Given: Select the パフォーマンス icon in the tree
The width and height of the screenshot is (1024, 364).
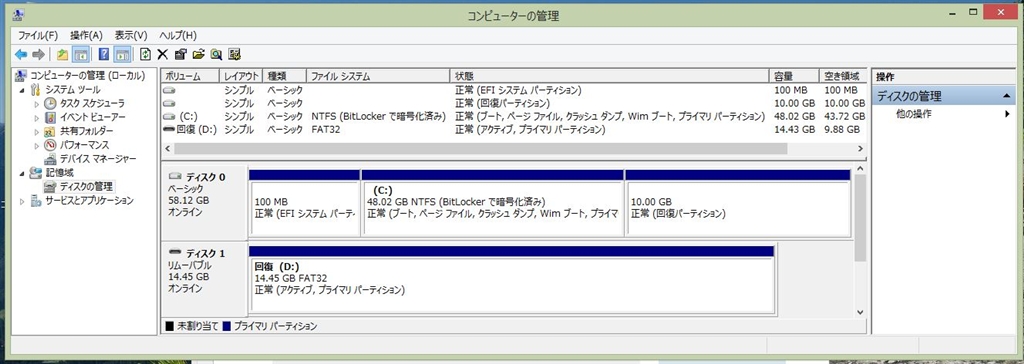Looking at the screenshot, I should (x=50, y=144).
